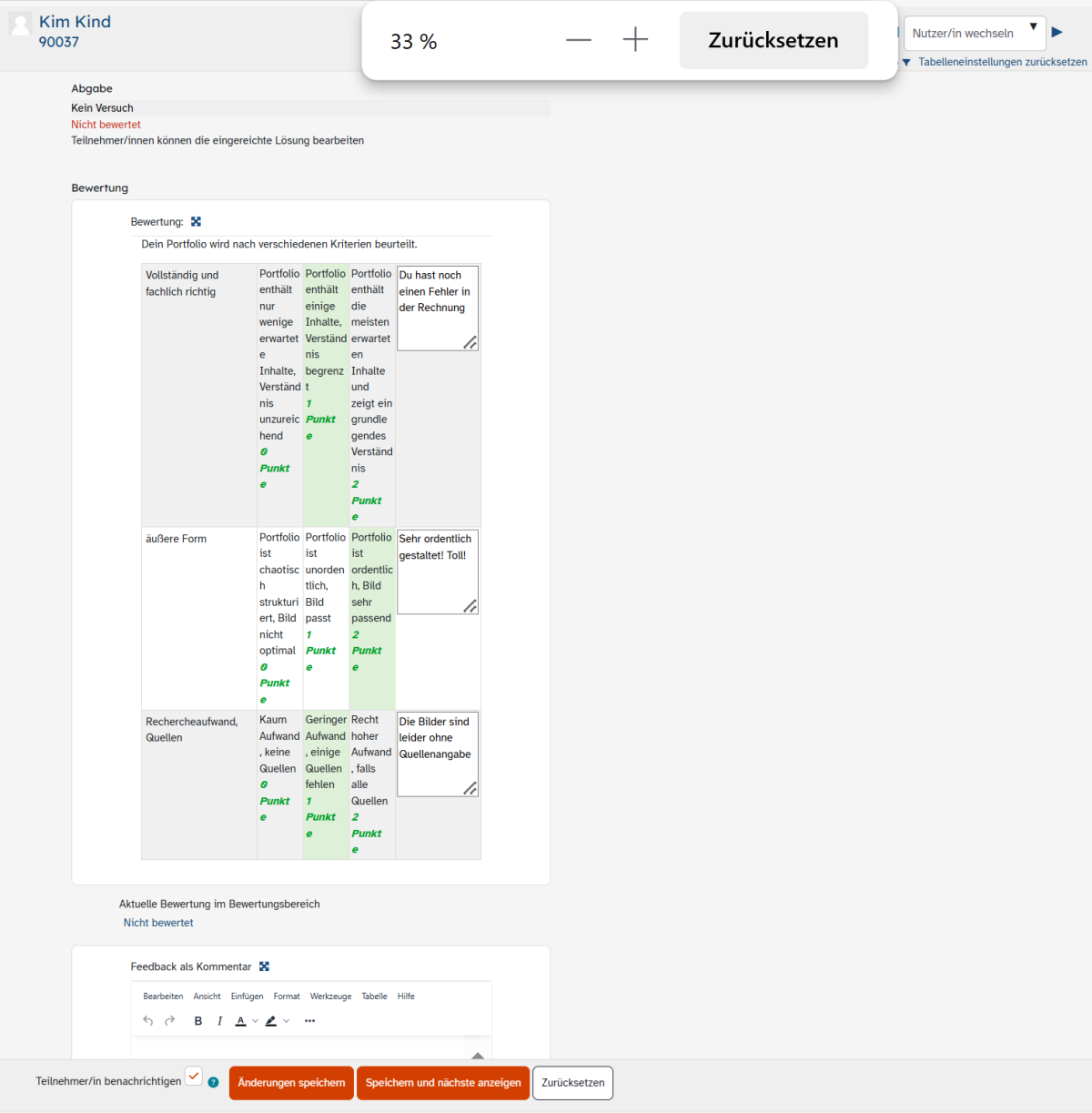Image resolution: width=1092 pixels, height=1113 pixels.
Task: Expand the Bewertung rubric to fullscreen
Action: 196,222
